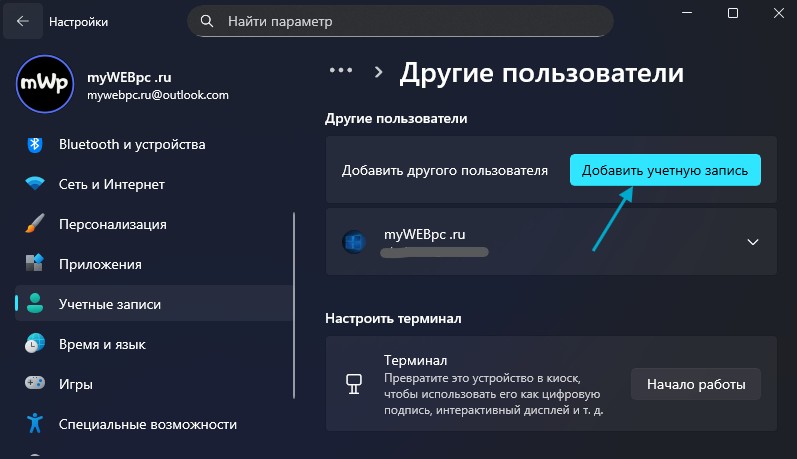Select 'Учетные записи' in sidebar
Screen dimensions: 797x459
coord(154,304)
